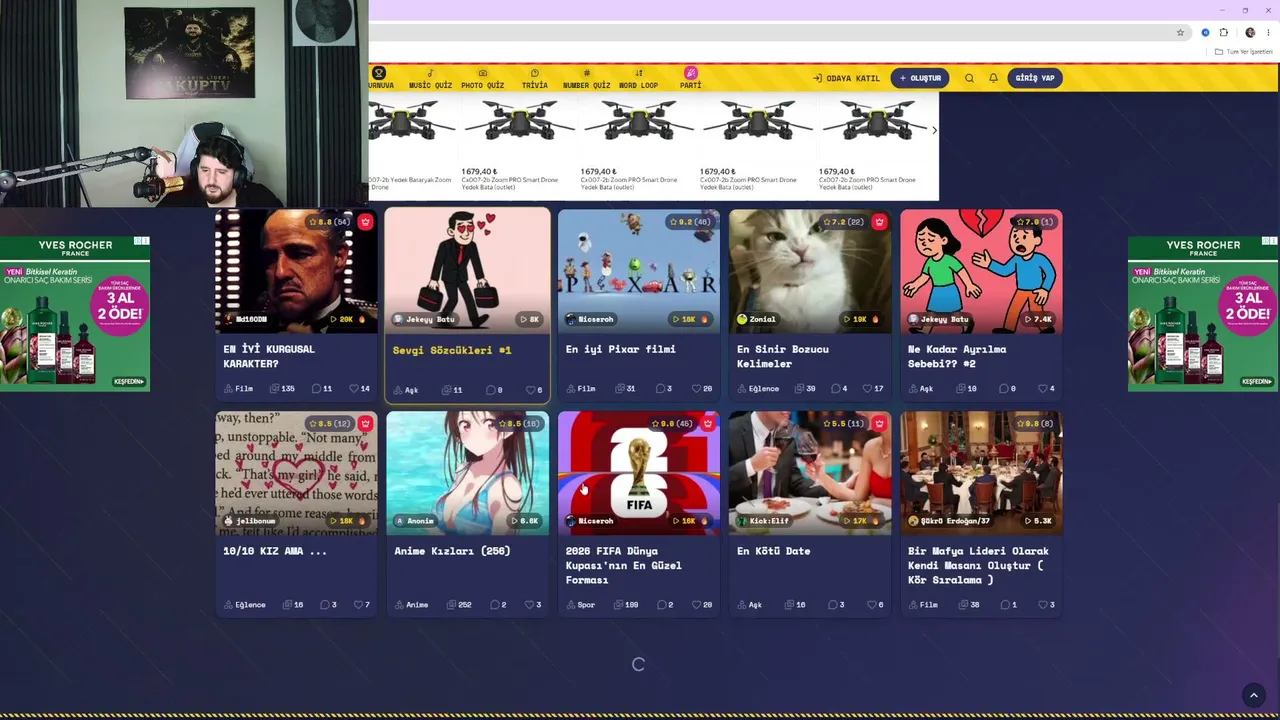Open the Parti tab
The image size is (1280, 720).
coord(690,79)
